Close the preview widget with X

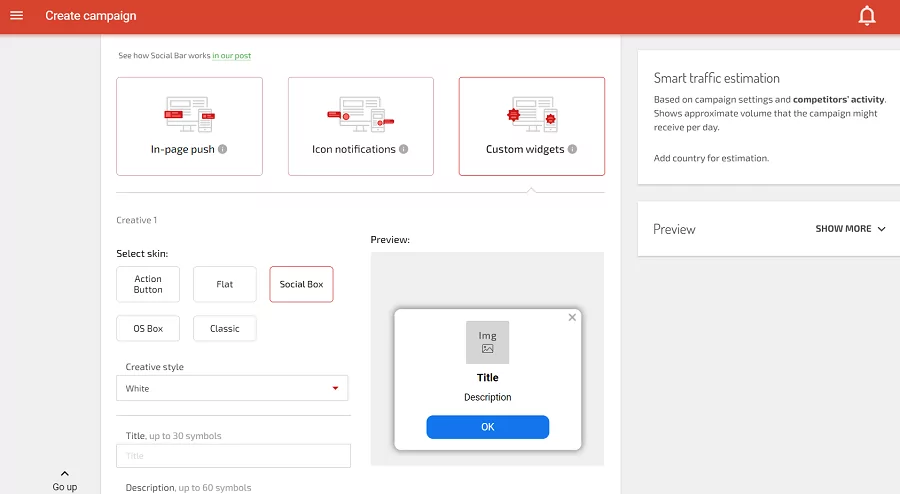coord(572,317)
